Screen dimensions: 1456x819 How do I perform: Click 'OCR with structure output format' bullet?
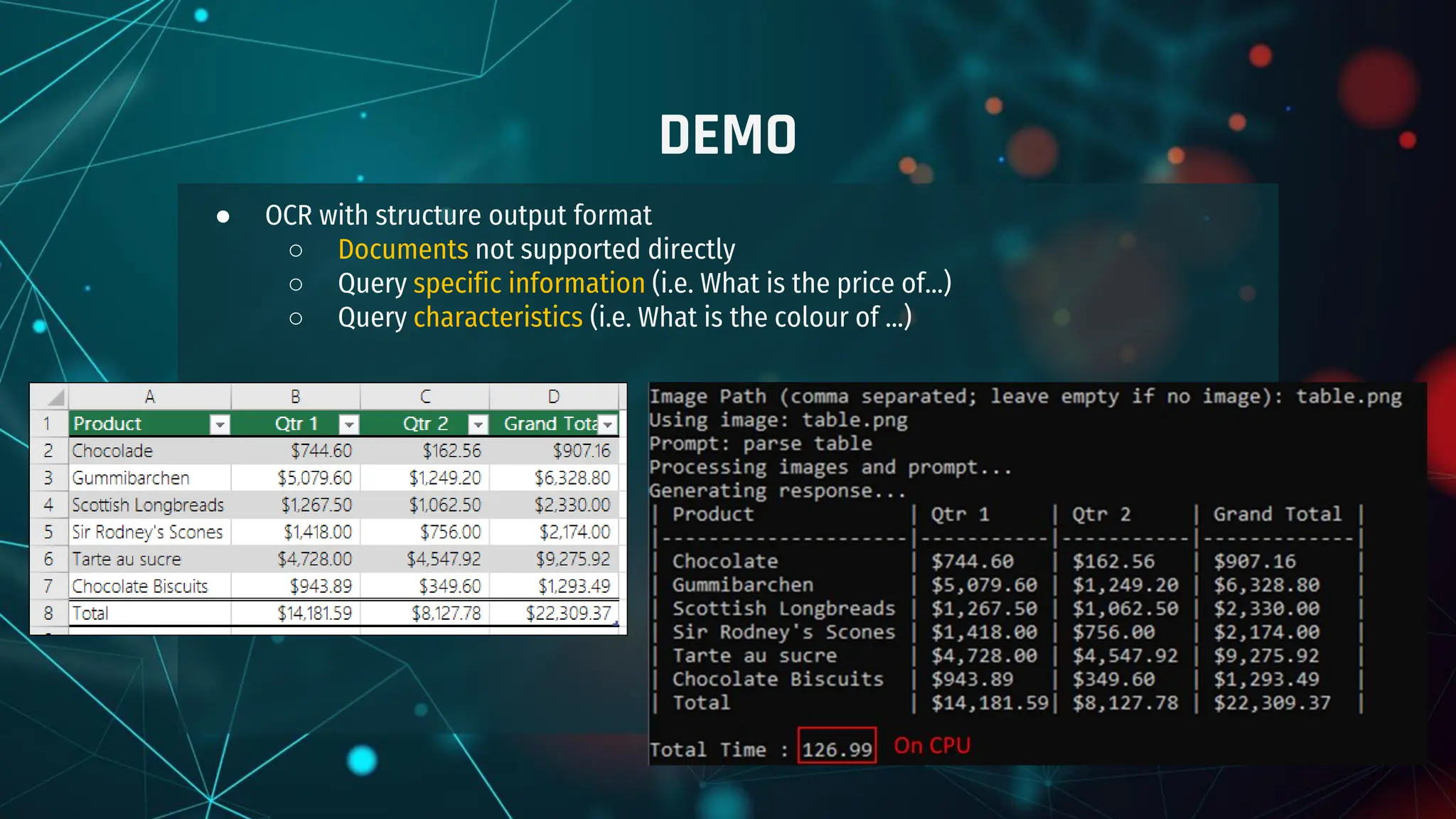tap(459, 215)
